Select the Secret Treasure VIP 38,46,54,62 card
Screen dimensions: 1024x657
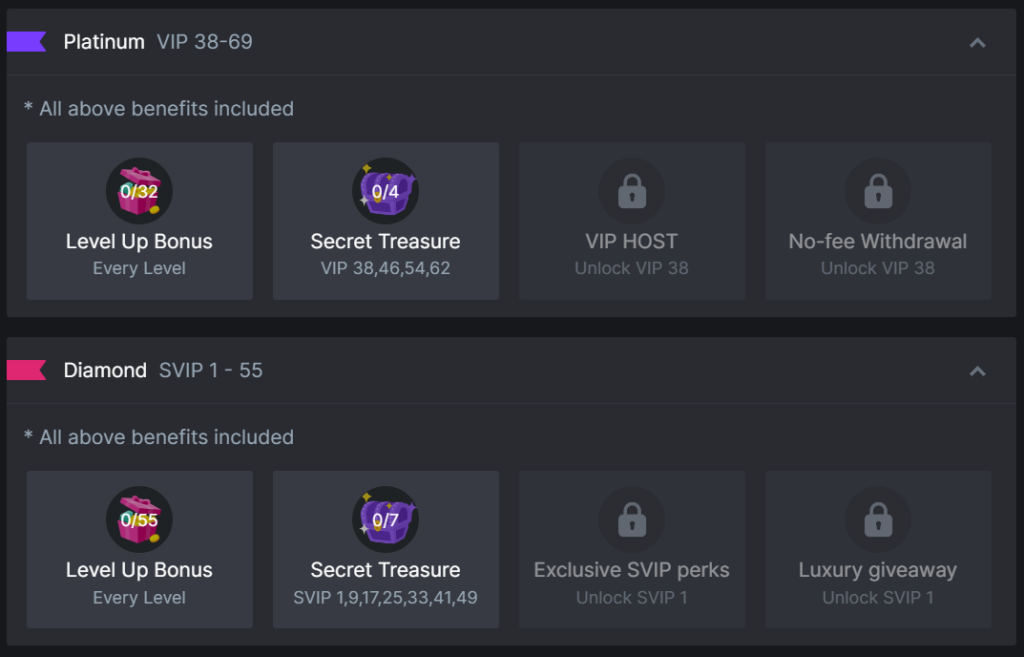pyautogui.click(x=386, y=221)
